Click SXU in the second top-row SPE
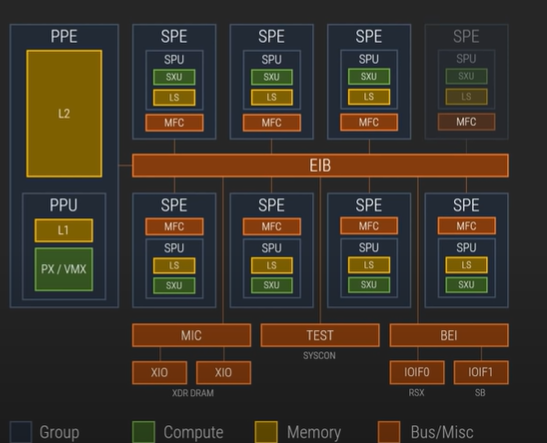547x443 pixels. [x=272, y=77]
